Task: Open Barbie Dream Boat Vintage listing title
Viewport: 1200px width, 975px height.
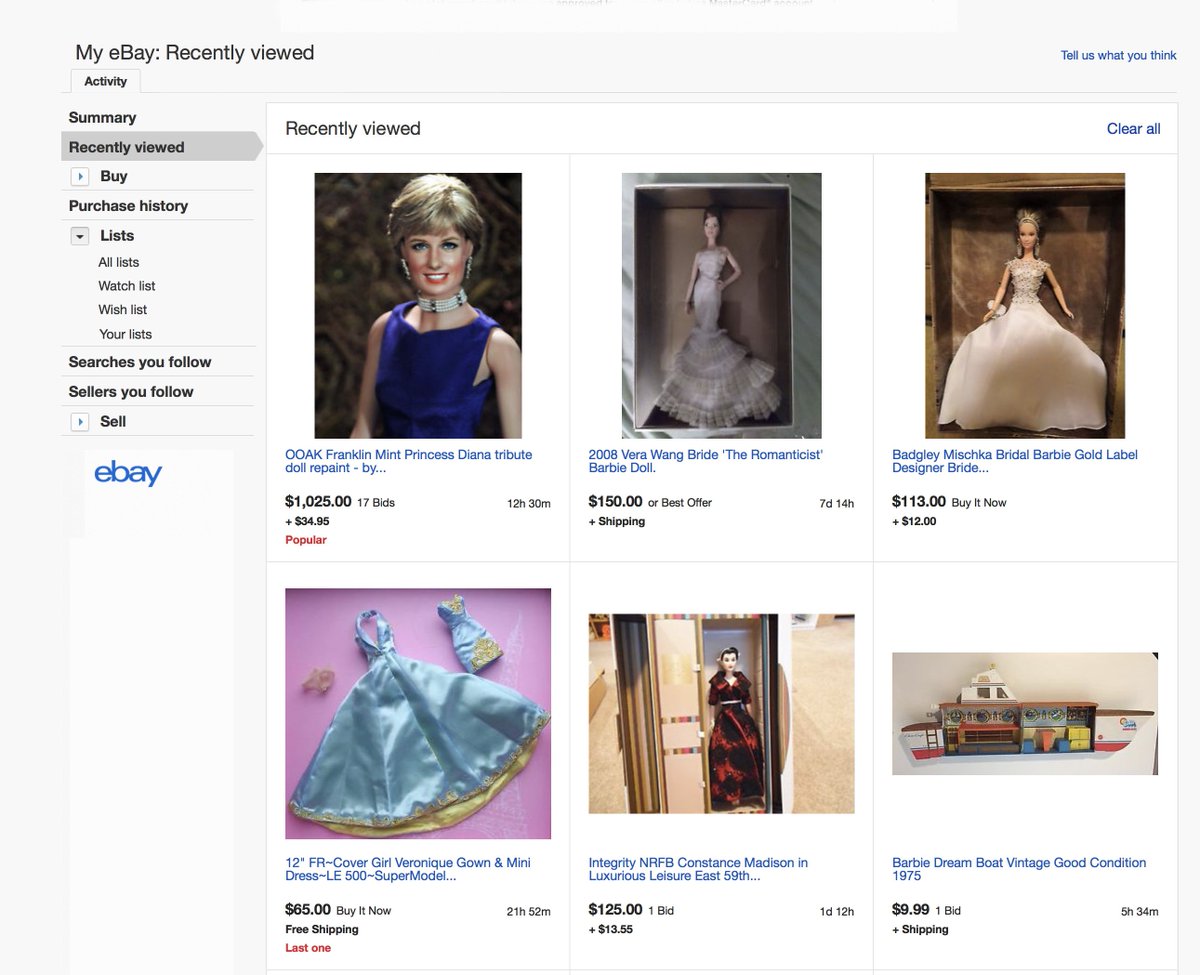Action: (x=1019, y=870)
